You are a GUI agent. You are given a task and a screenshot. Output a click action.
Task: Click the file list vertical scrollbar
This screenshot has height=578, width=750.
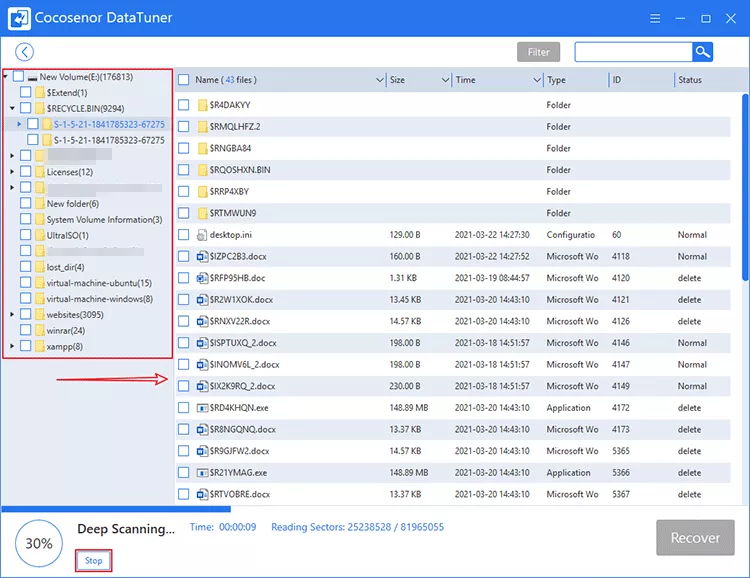[x=745, y=187]
